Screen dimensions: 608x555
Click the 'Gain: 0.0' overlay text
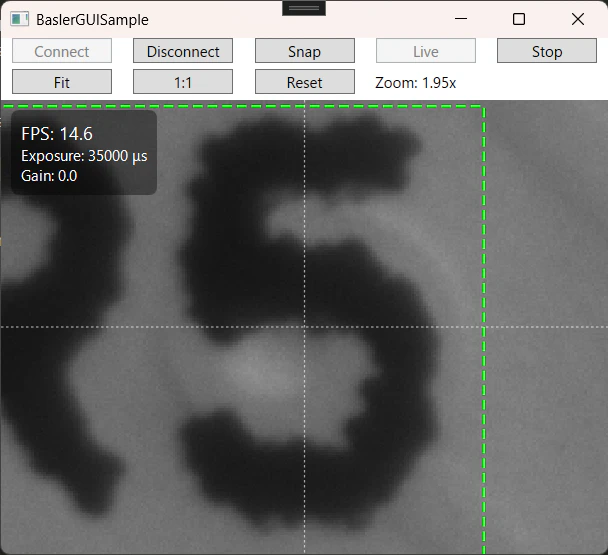pos(49,176)
